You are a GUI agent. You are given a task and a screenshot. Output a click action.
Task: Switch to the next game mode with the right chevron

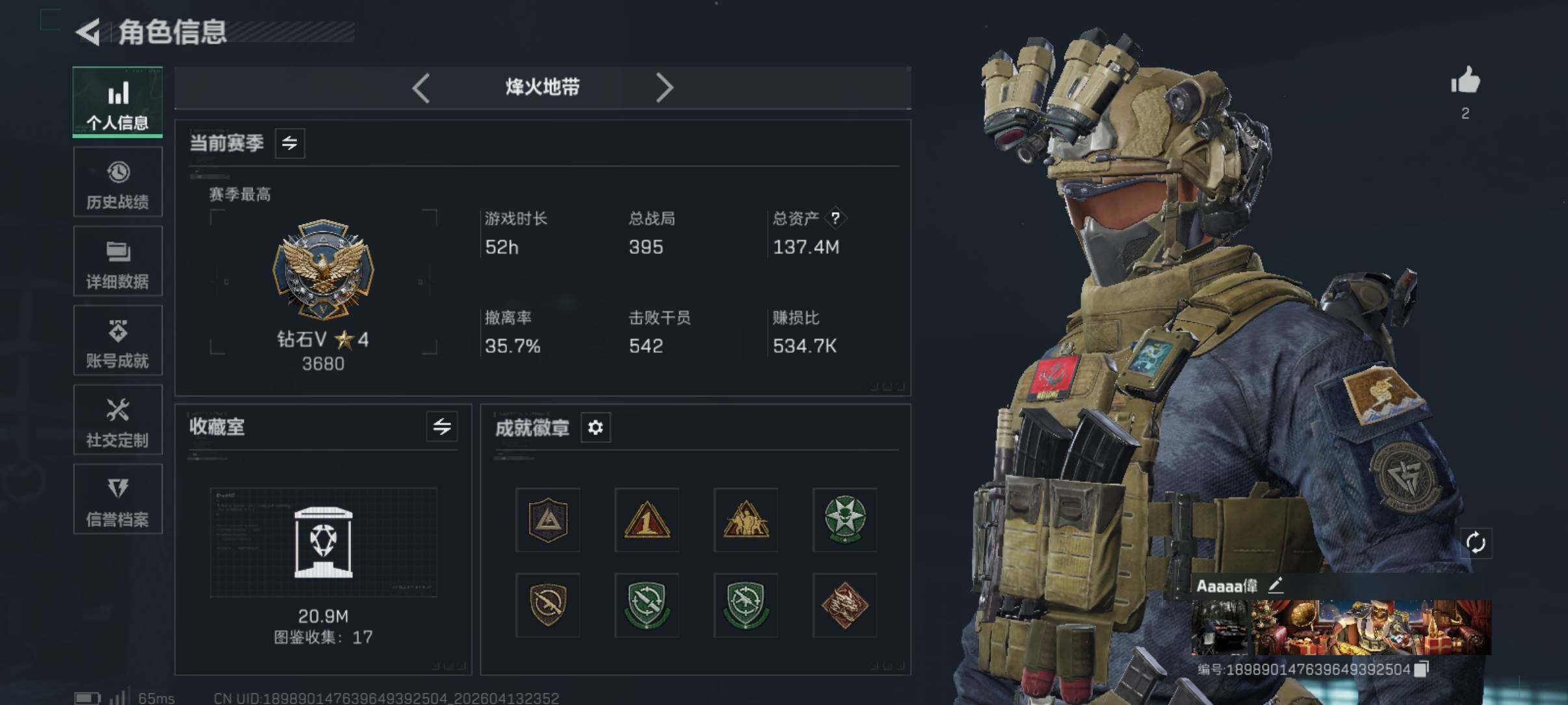pos(664,88)
